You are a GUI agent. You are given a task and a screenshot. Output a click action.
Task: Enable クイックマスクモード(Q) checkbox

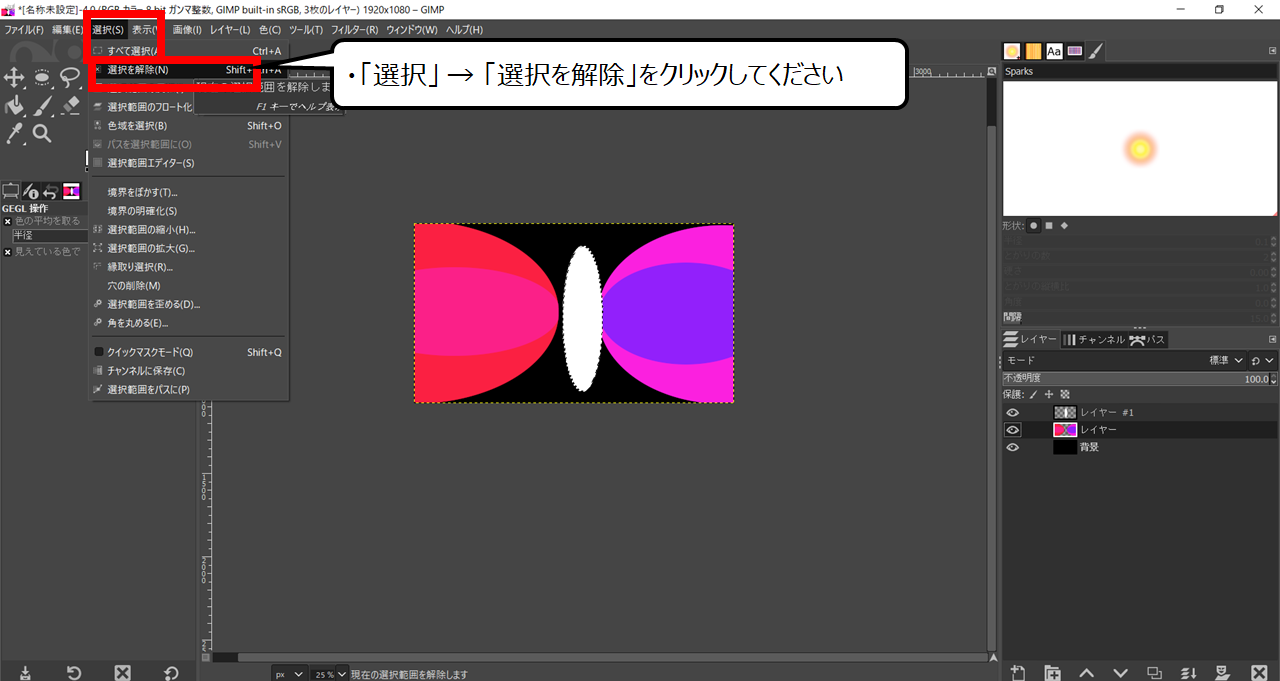tap(99, 352)
